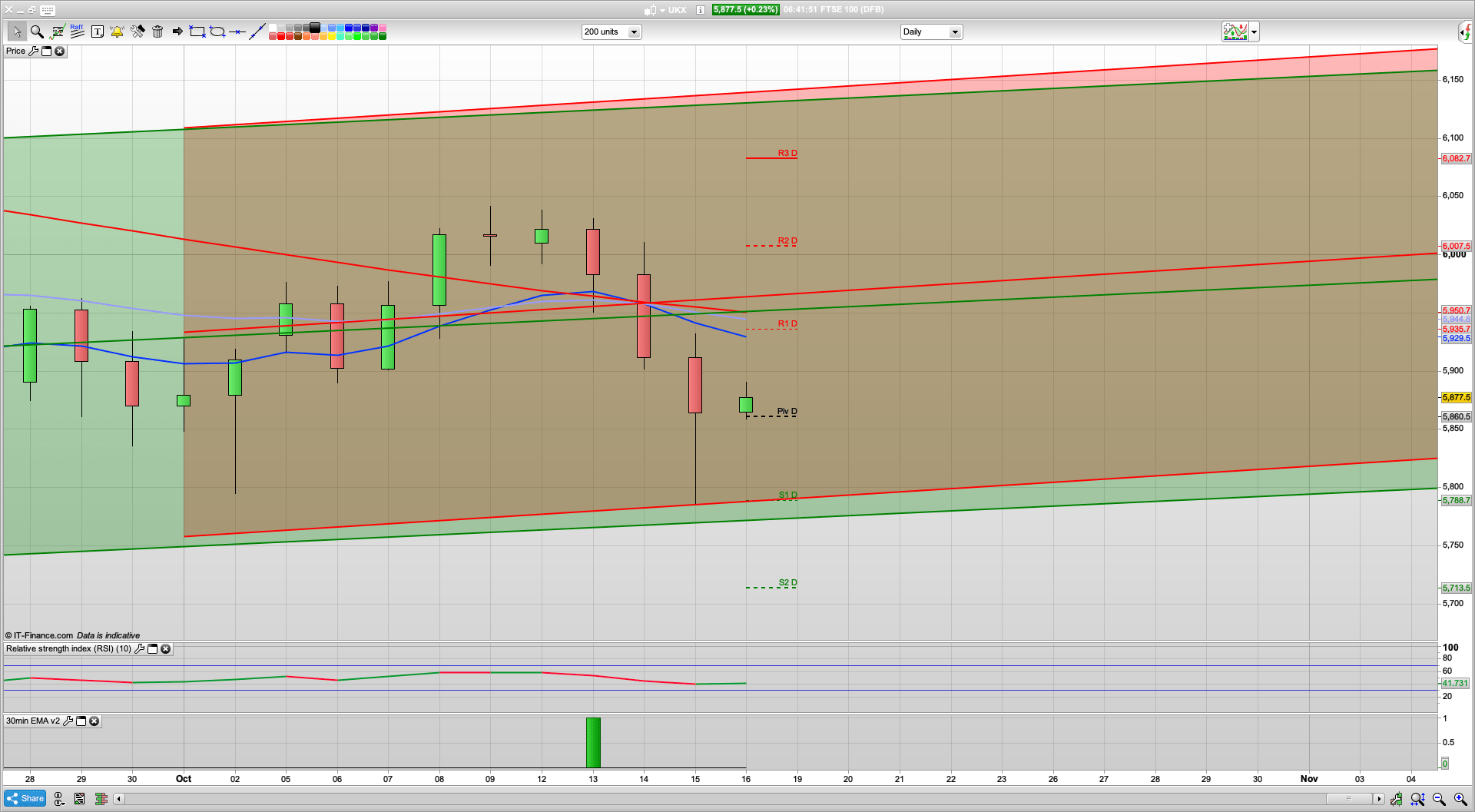This screenshot has height=812, width=1475.
Task: Click the trash bin delete icon
Action: coord(157,31)
